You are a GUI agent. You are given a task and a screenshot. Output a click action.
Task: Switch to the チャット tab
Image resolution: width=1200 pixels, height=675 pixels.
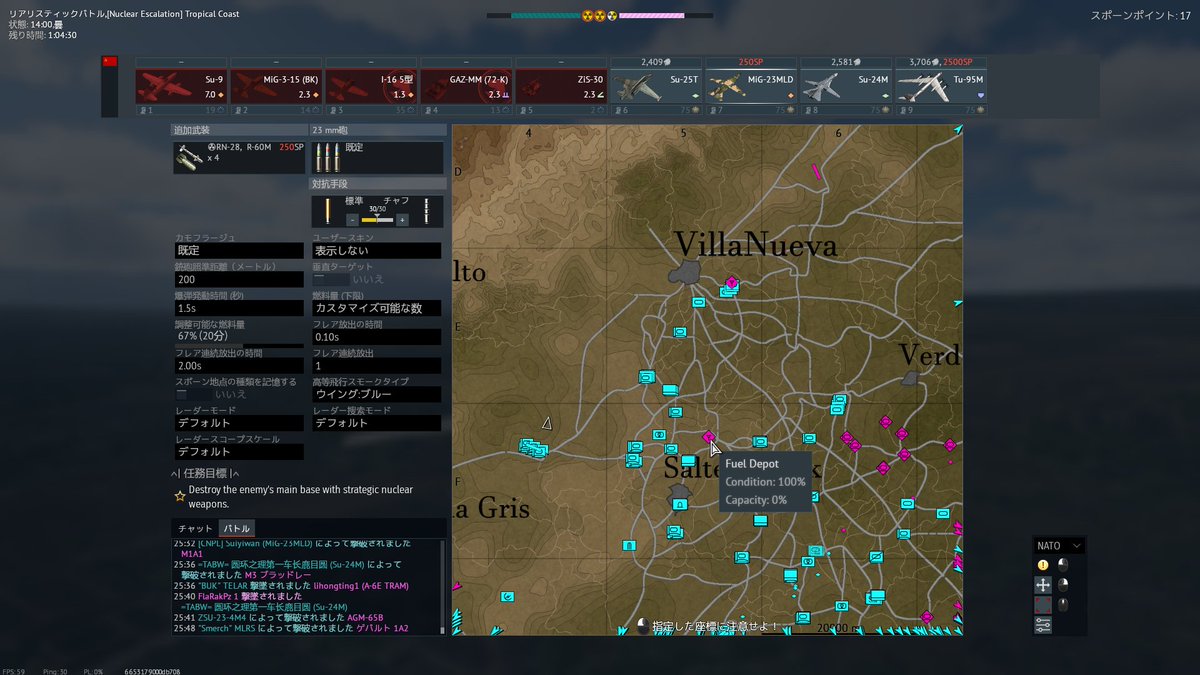[x=195, y=528]
